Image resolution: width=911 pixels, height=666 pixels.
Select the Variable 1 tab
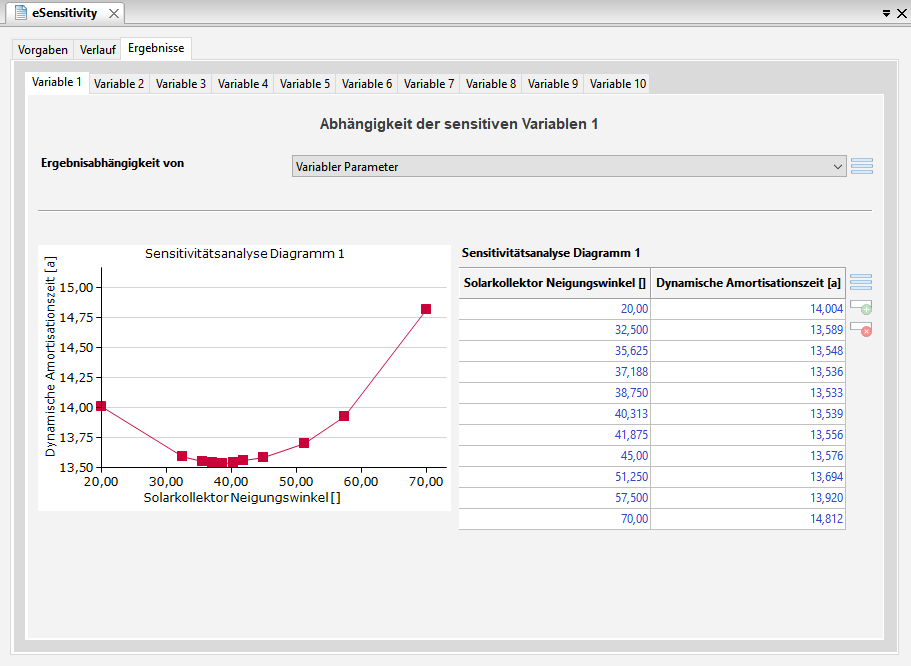pos(57,82)
